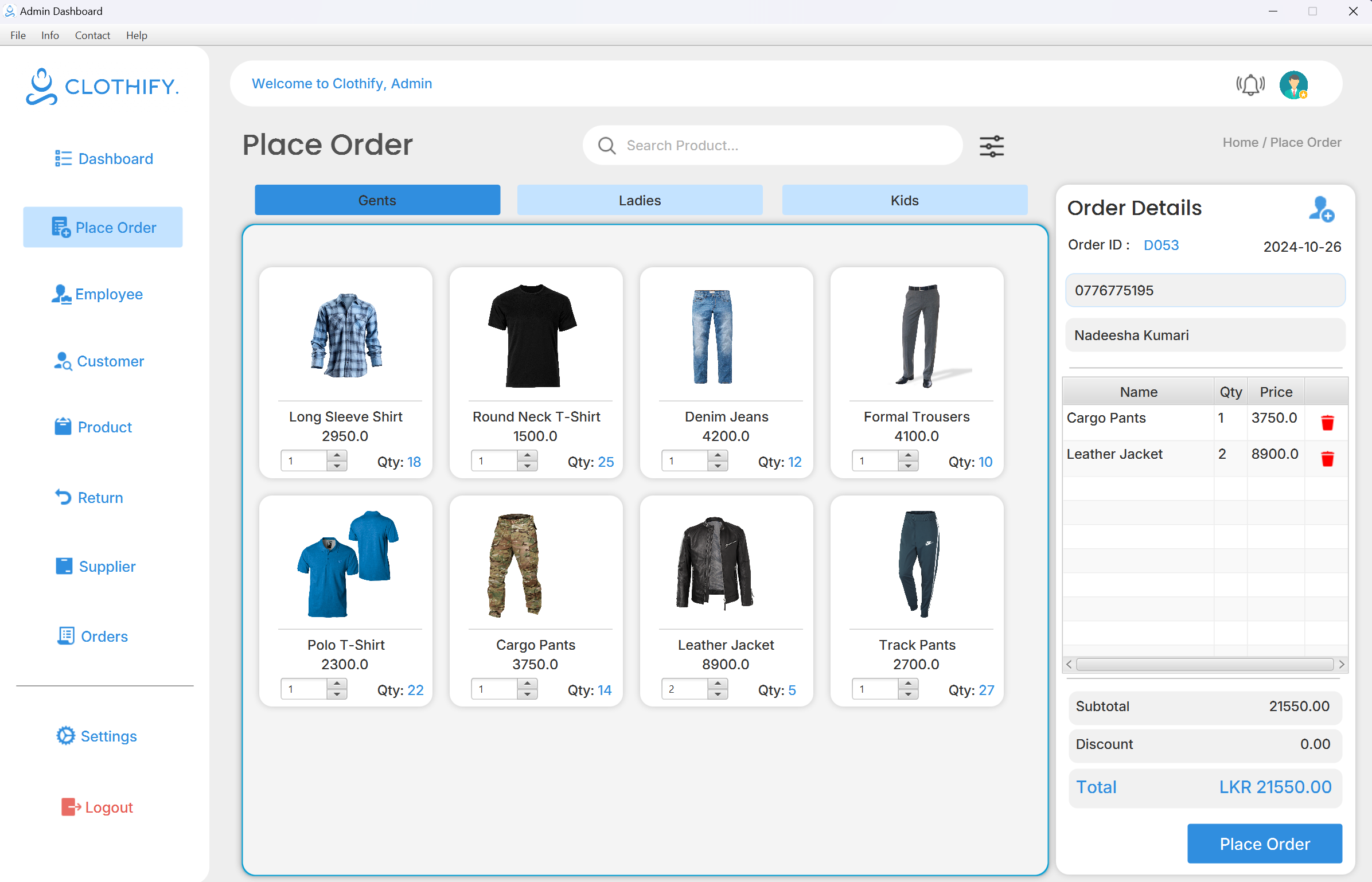Open the Help menu
Viewport: 1372px width, 882px height.
(x=137, y=36)
